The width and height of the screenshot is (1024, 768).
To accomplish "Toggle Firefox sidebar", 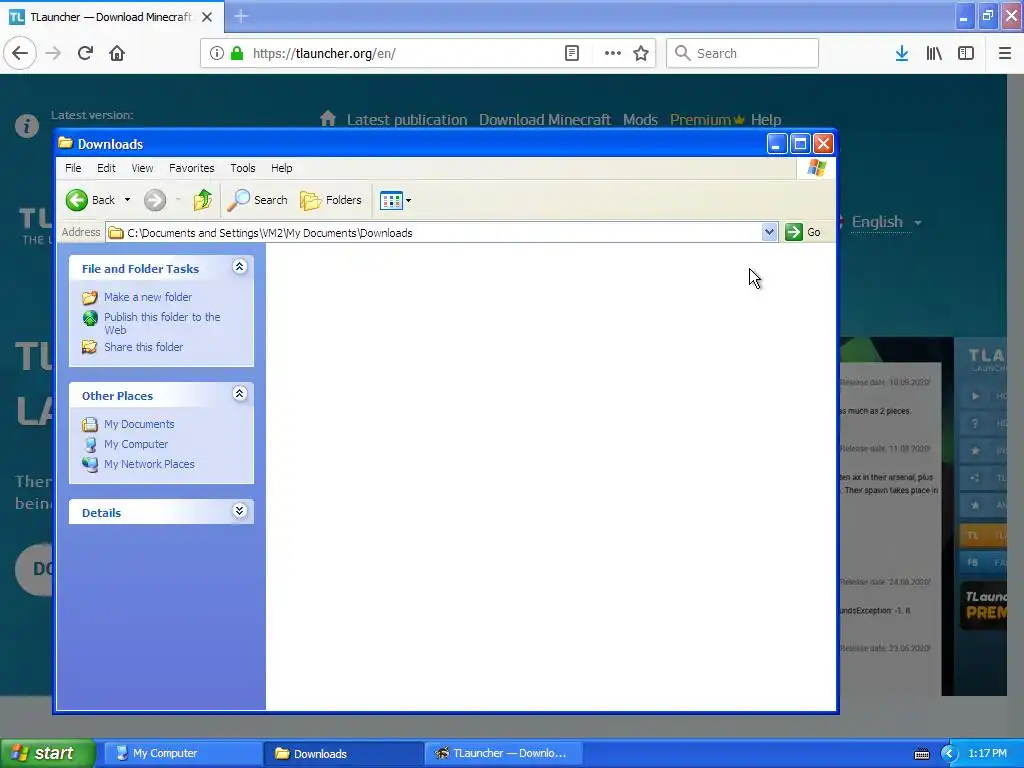I will (x=966, y=53).
